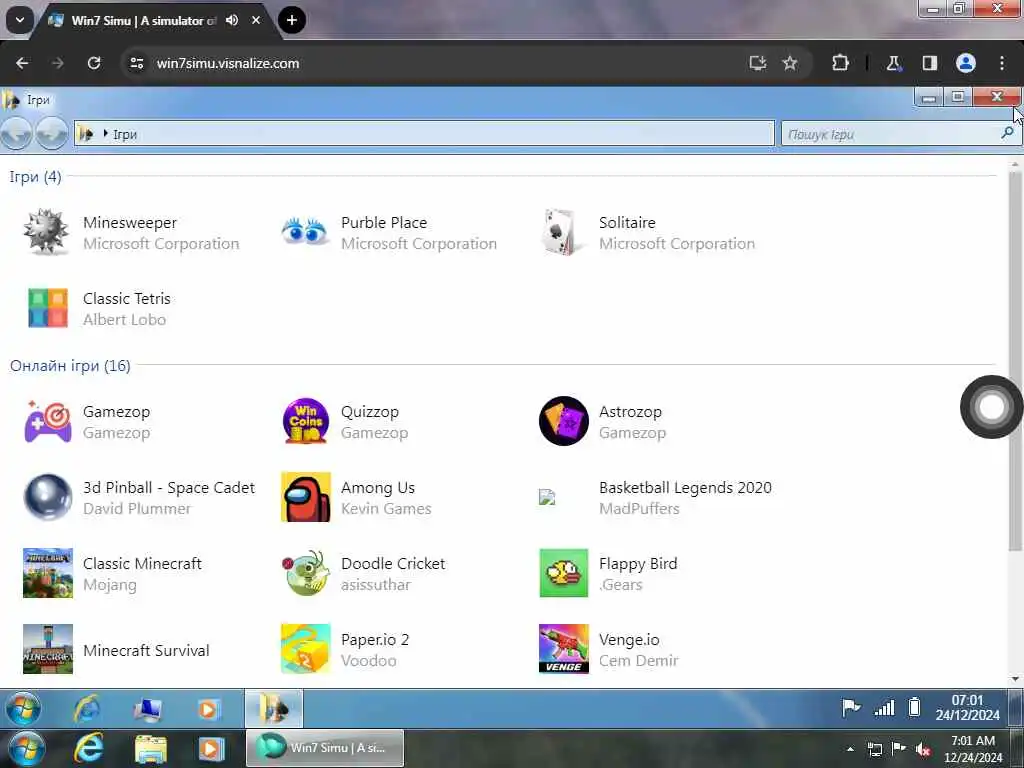Go back in Chrome
The width and height of the screenshot is (1024, 768).
tap(22, 63)
